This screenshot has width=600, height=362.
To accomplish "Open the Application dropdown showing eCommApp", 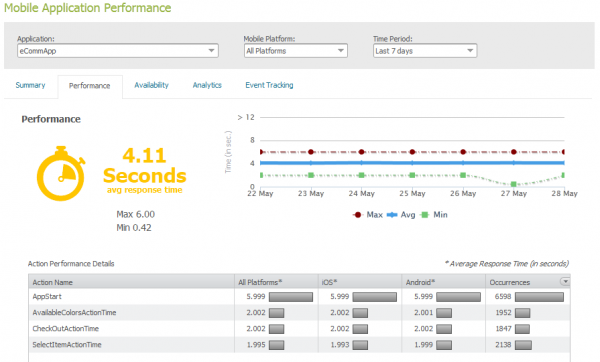I will [117, 51].
